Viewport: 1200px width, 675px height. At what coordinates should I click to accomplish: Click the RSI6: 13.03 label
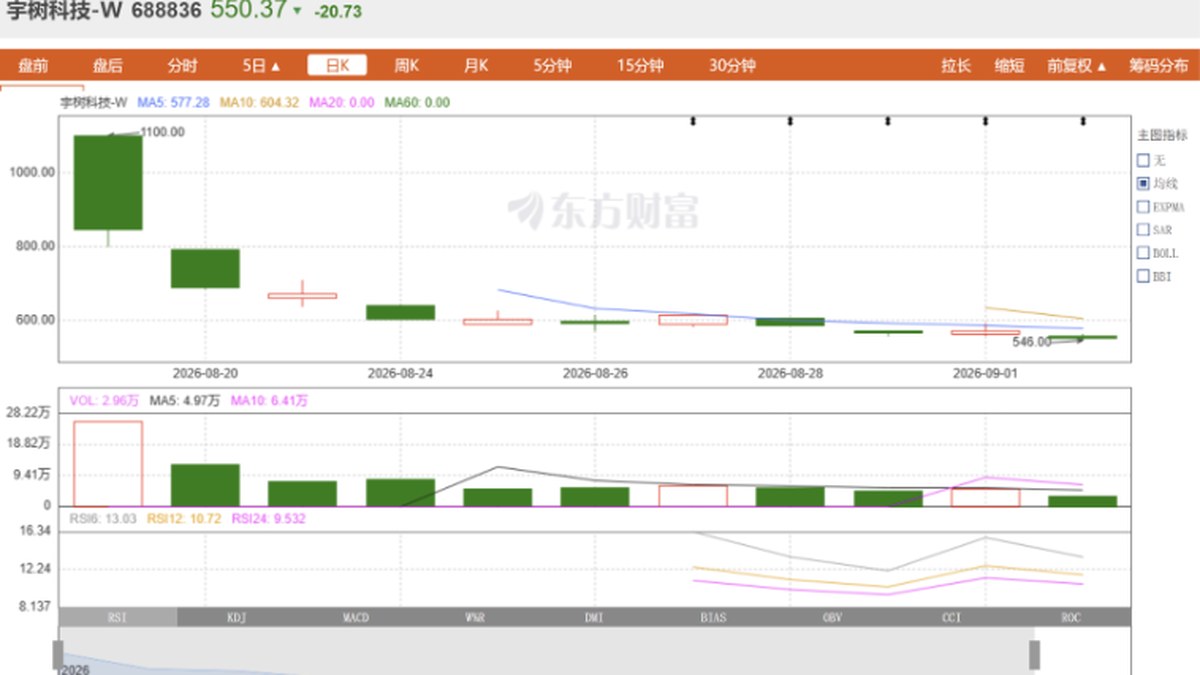(104, 518)
